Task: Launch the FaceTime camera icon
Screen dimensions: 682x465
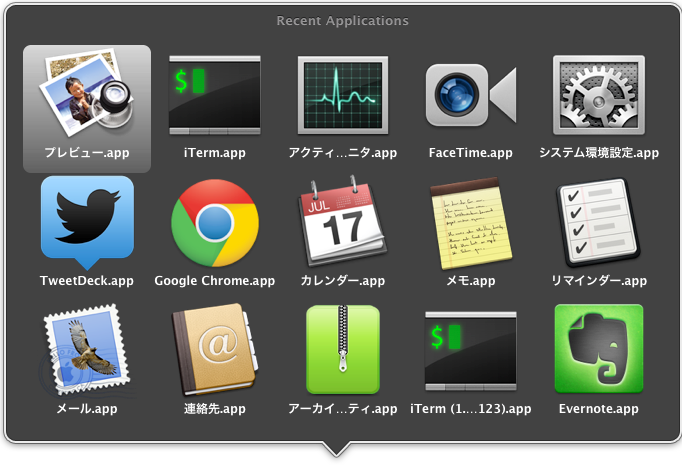Action: point(471,95)
